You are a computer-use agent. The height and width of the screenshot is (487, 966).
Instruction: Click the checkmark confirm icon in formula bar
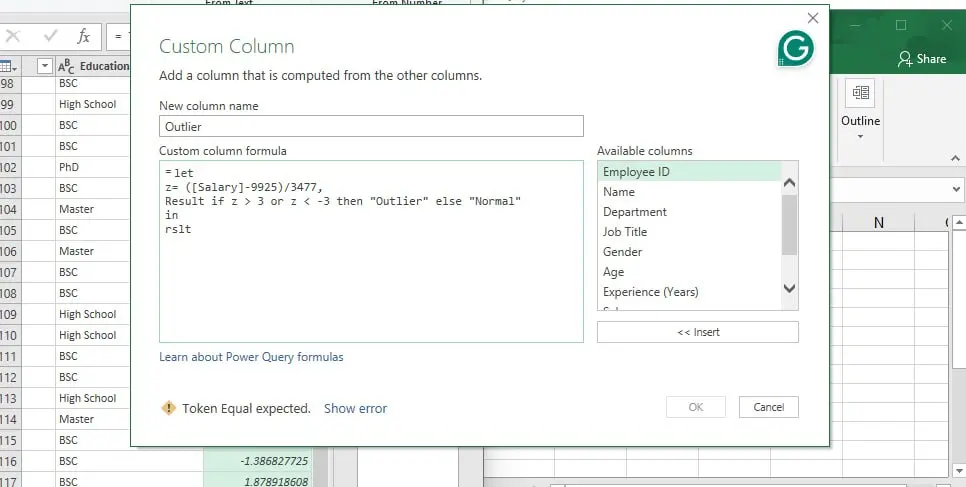click(51, 36)
